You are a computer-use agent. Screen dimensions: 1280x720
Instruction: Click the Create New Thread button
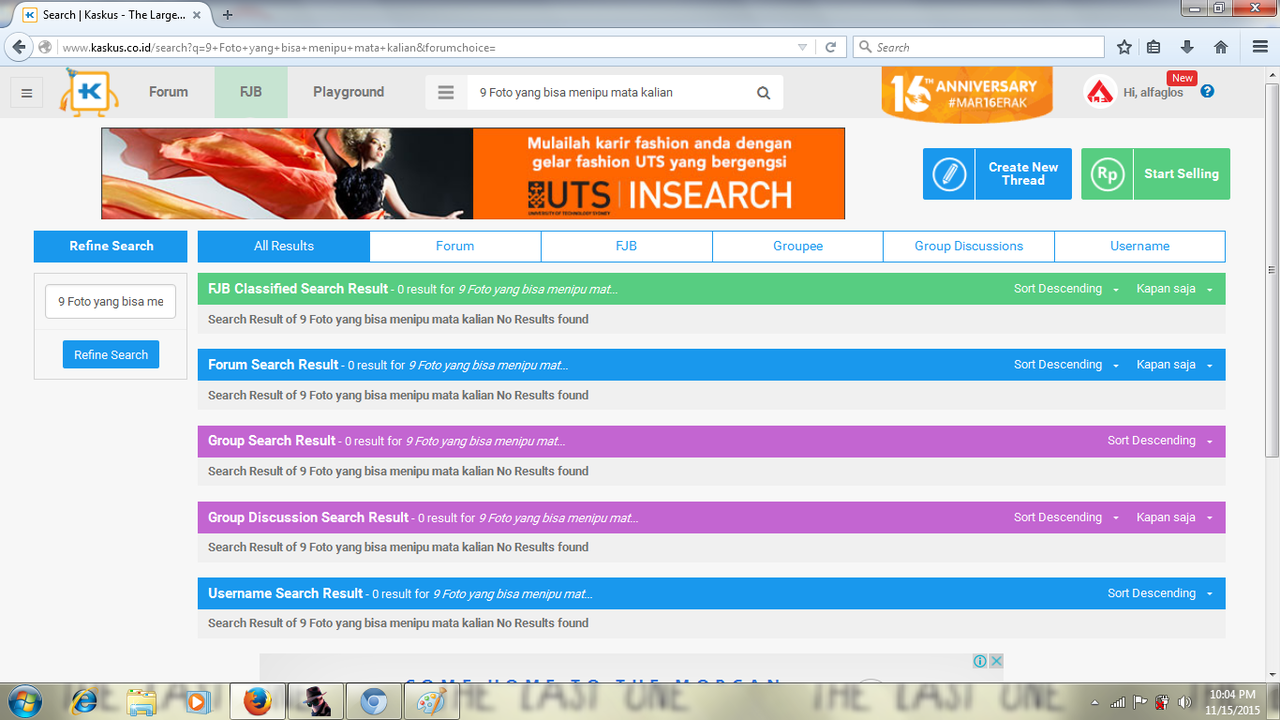tap(998, 174)
